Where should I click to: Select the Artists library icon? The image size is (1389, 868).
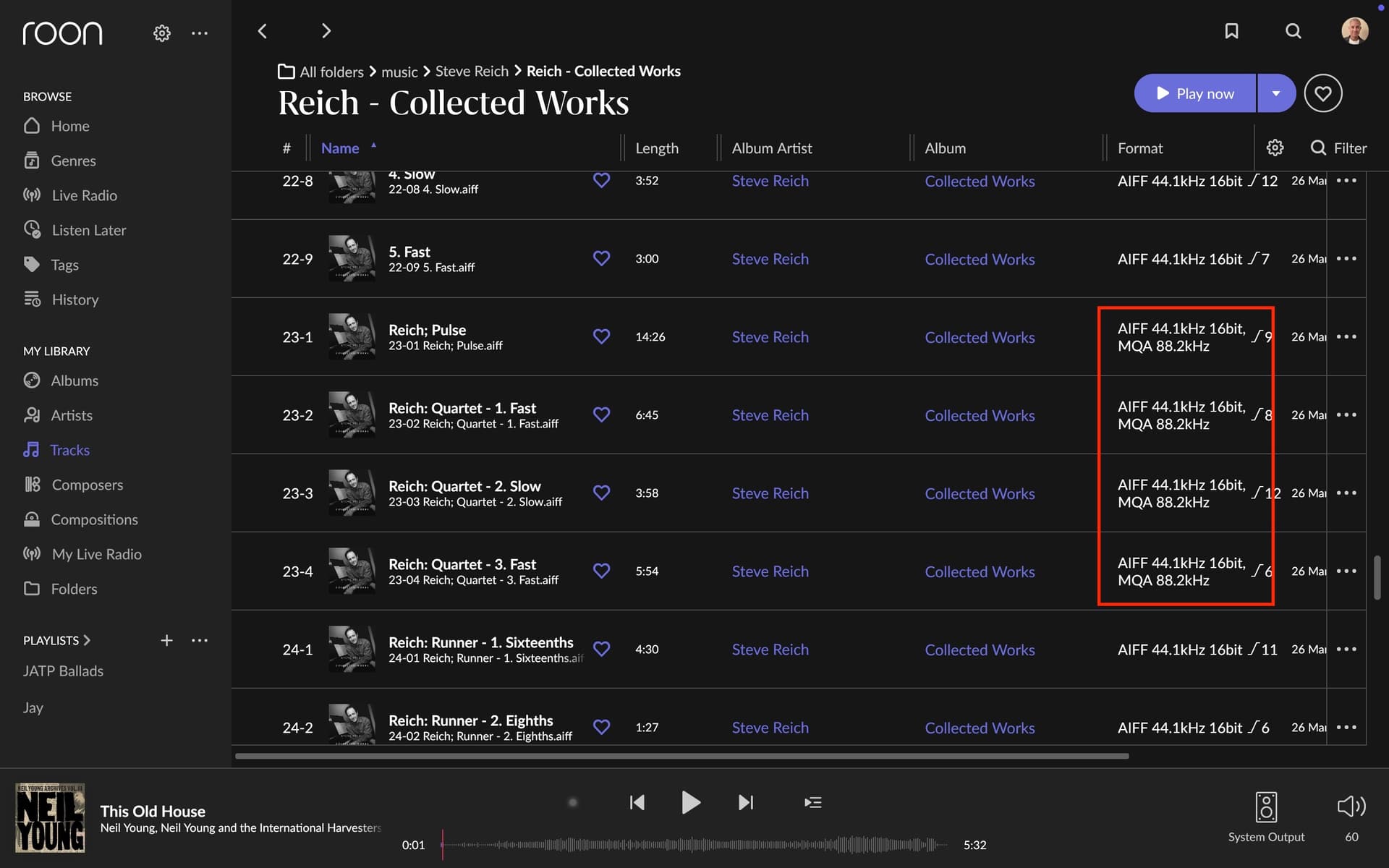point(32,415)
